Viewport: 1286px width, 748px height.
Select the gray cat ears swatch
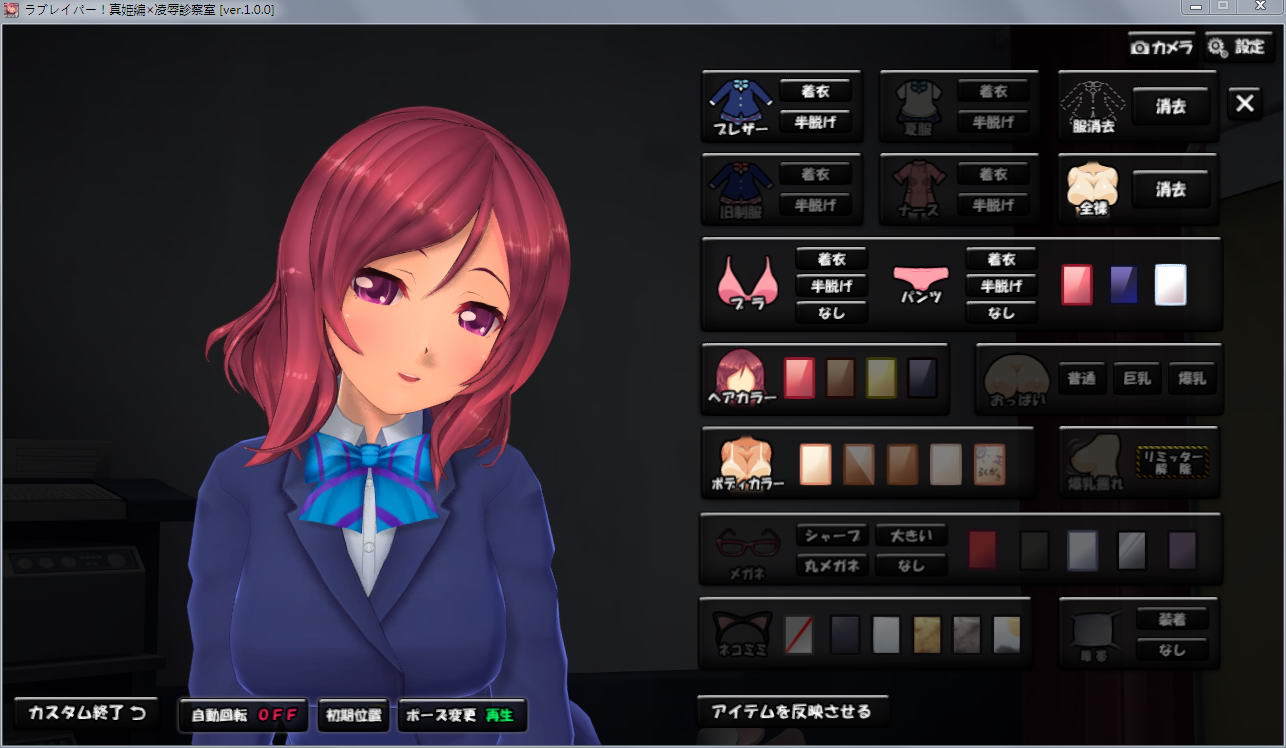(966, 634)
